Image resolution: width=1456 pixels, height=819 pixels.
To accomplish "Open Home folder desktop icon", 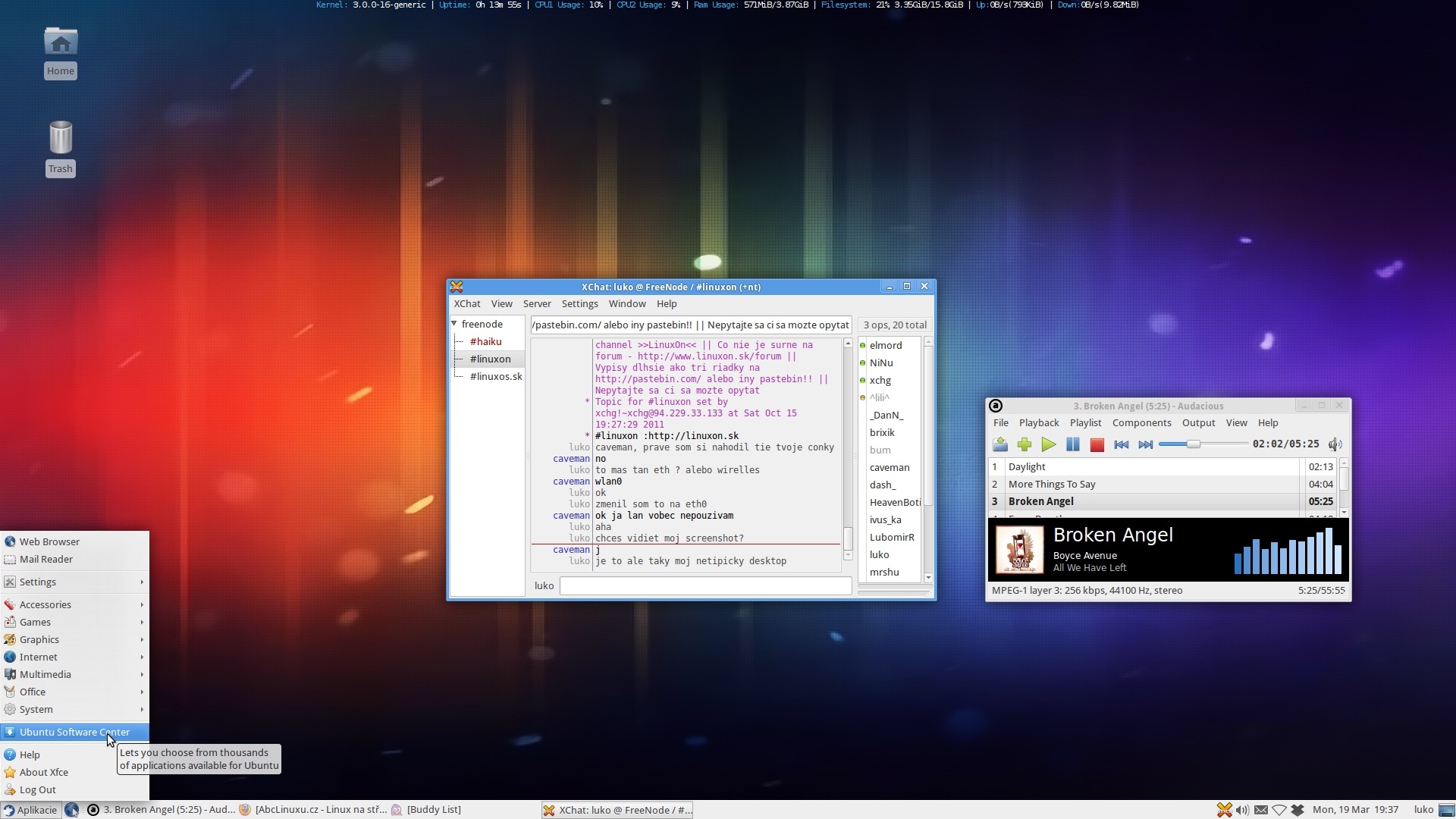I will pos(61,52).
